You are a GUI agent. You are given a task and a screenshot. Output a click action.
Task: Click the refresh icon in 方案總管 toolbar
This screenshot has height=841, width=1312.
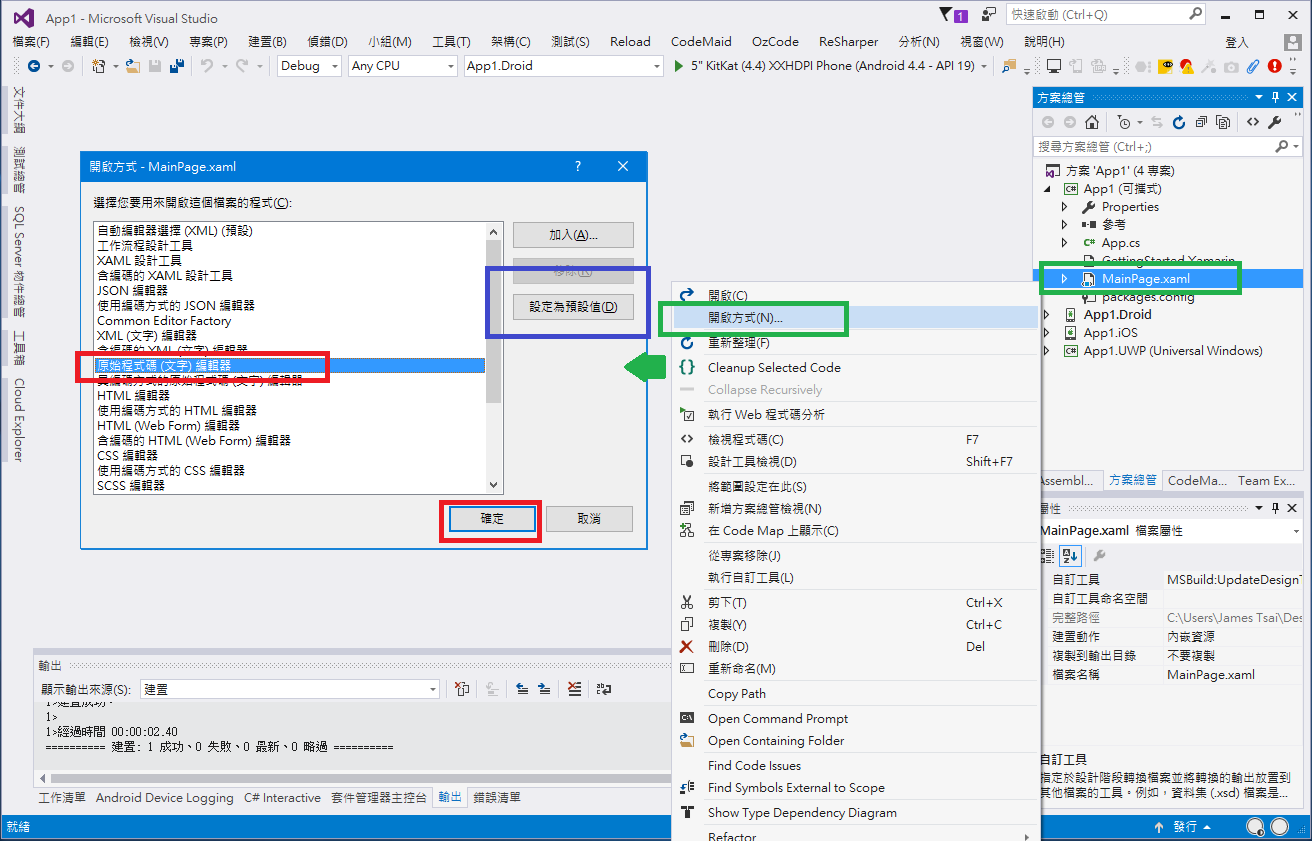(1178, 122)
